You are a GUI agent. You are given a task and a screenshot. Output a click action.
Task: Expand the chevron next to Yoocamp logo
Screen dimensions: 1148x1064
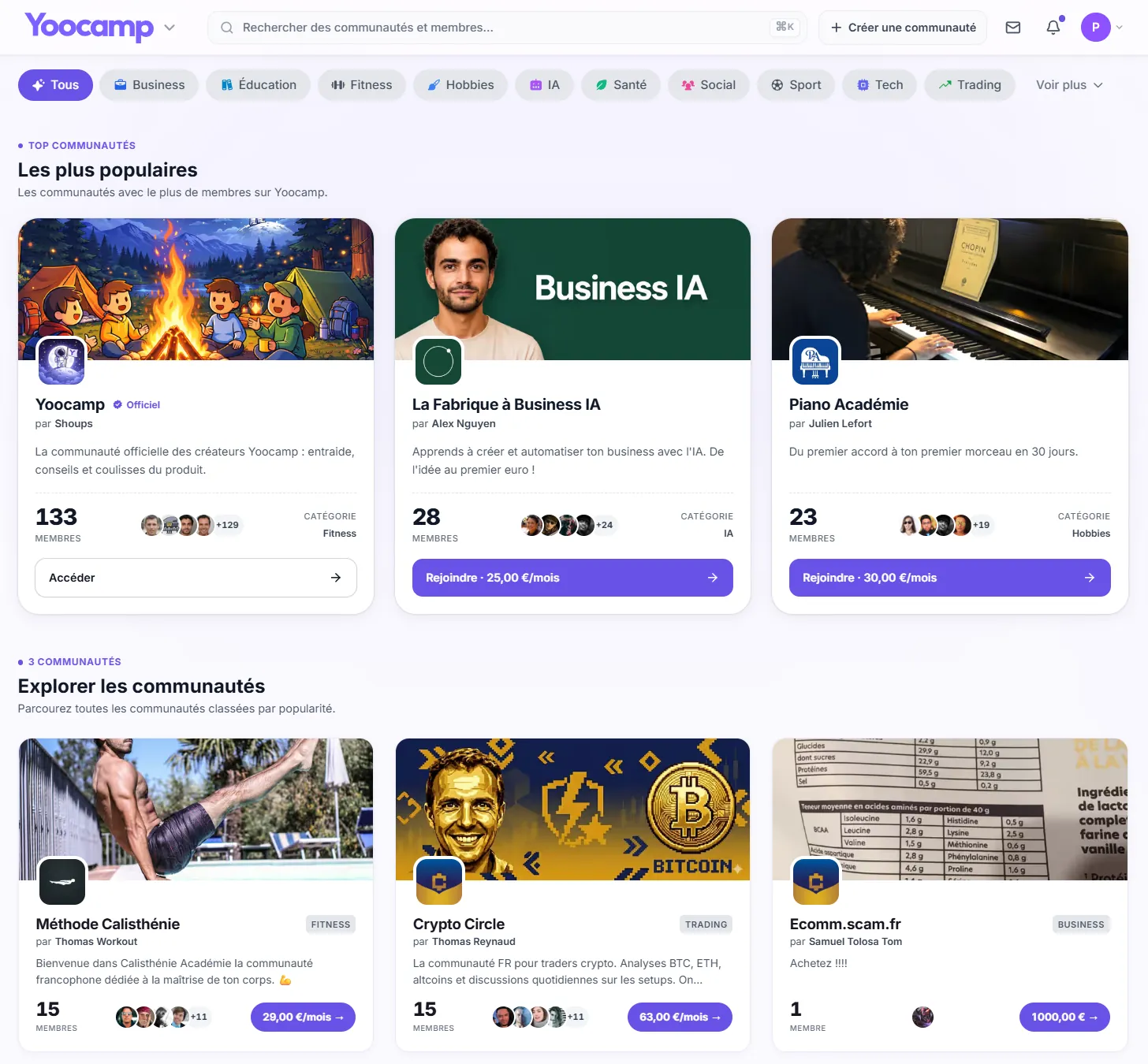click(x=170, y=28)
